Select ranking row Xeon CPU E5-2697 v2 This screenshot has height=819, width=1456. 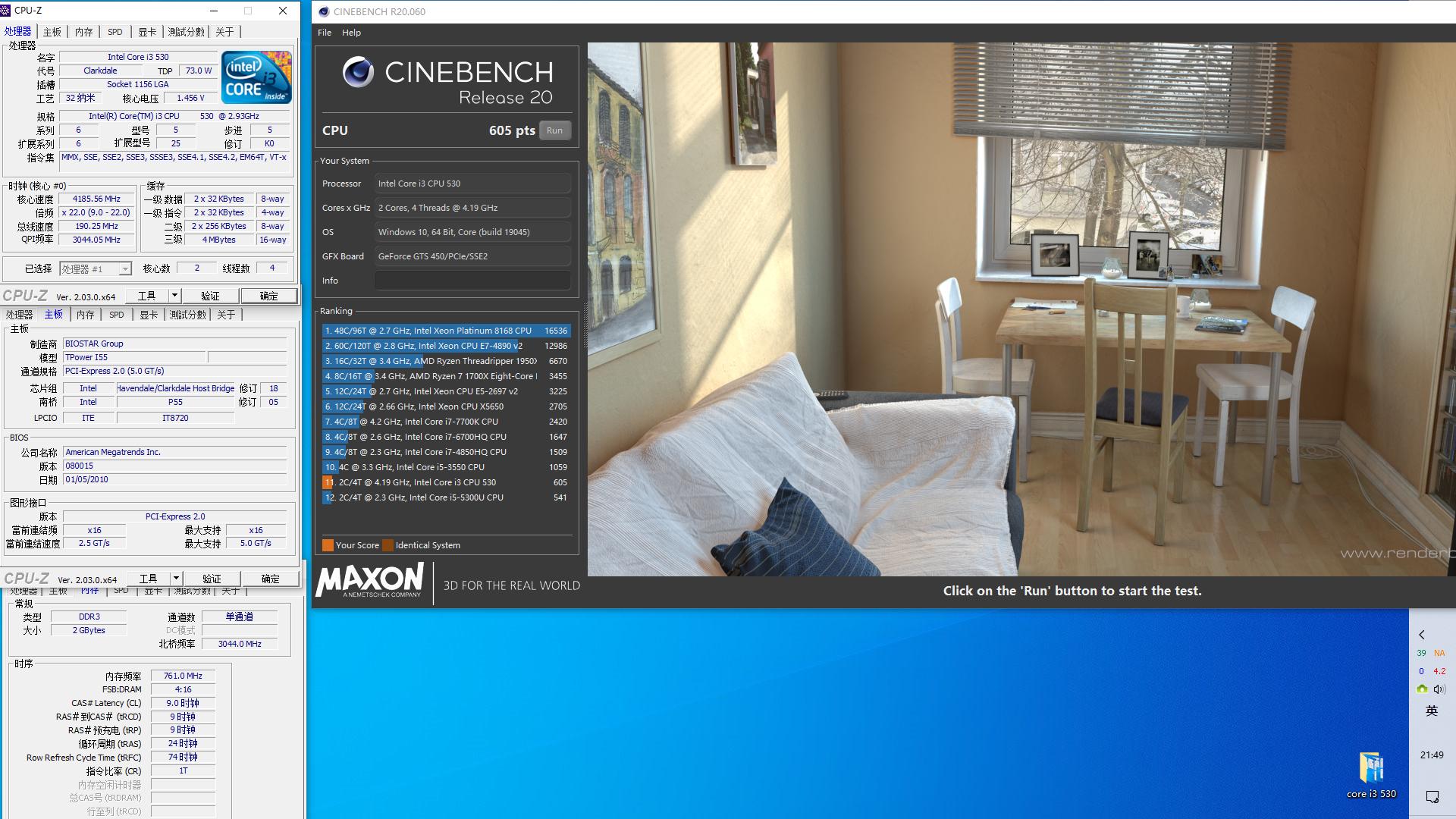(446, 391)
